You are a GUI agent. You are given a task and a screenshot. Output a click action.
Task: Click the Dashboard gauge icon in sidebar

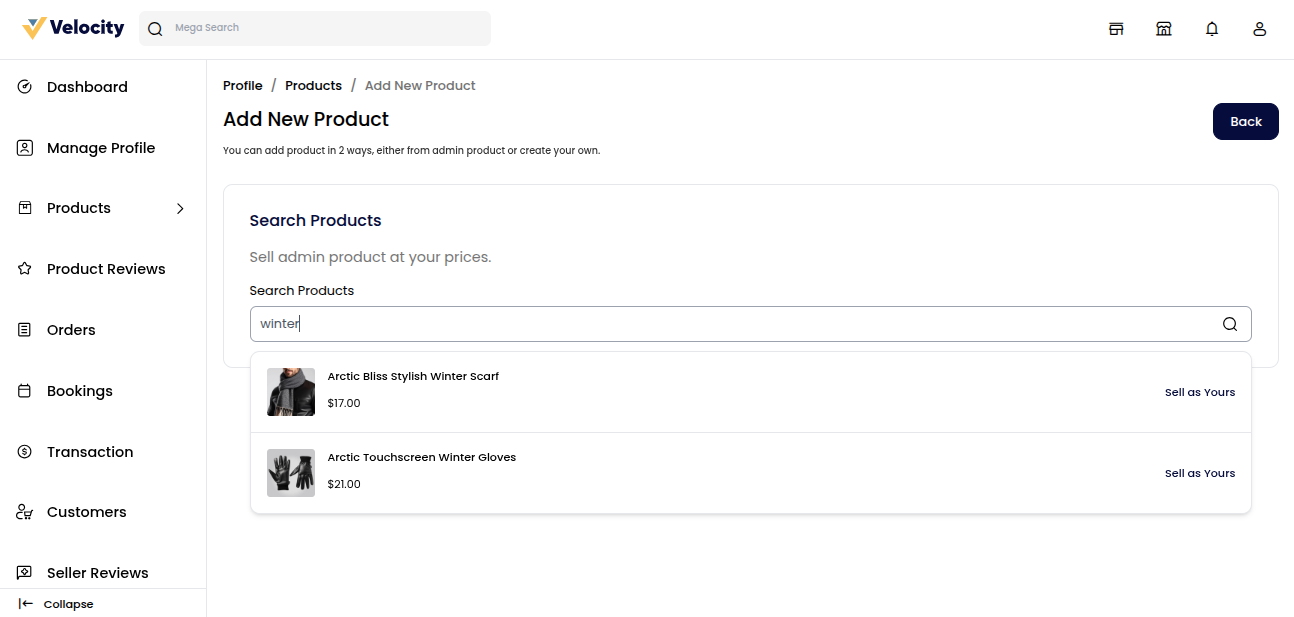tap(25, 87)
